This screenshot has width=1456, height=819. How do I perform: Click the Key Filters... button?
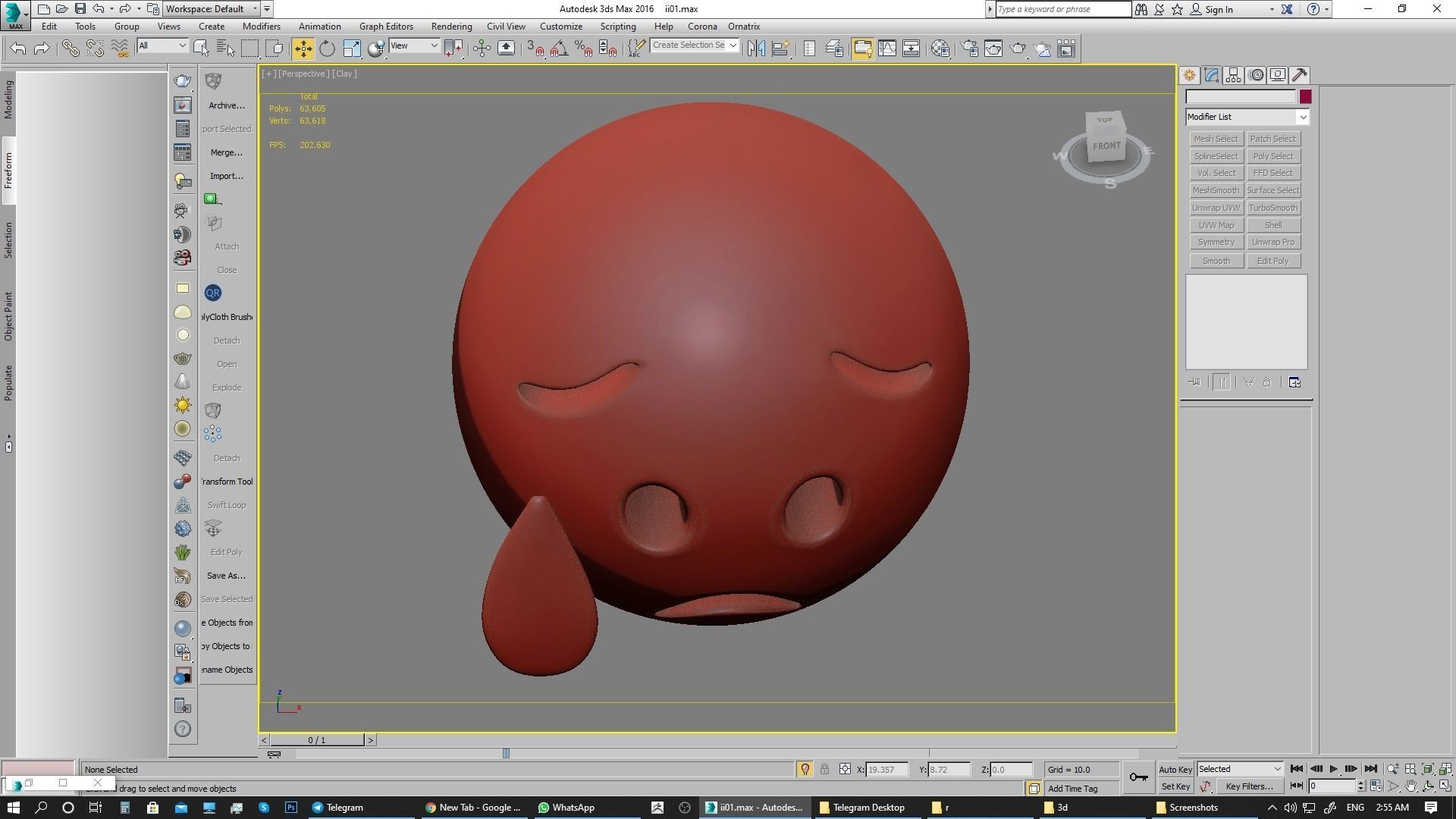[1249, 786]
